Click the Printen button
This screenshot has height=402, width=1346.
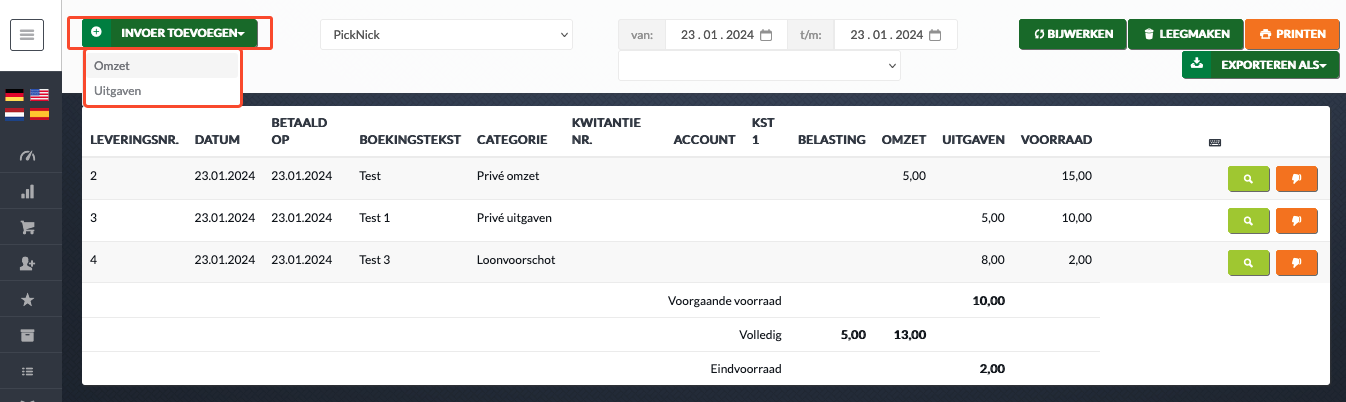[x=1292, y=34]
